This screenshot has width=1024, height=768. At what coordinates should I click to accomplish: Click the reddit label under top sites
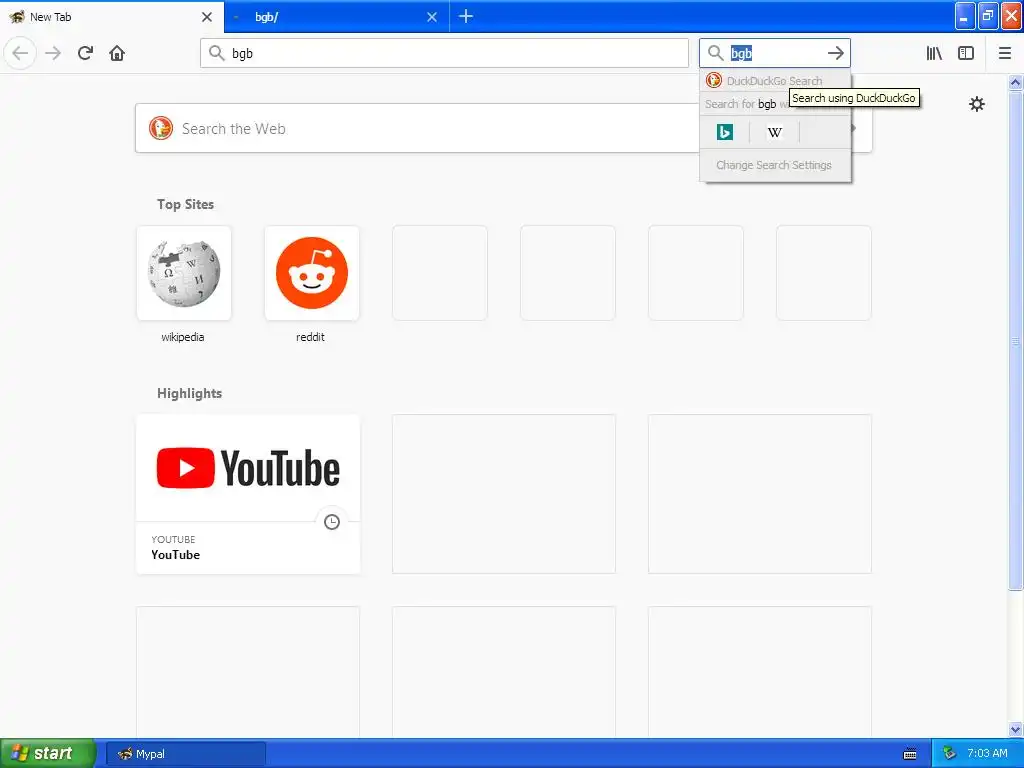coord(310,337)
